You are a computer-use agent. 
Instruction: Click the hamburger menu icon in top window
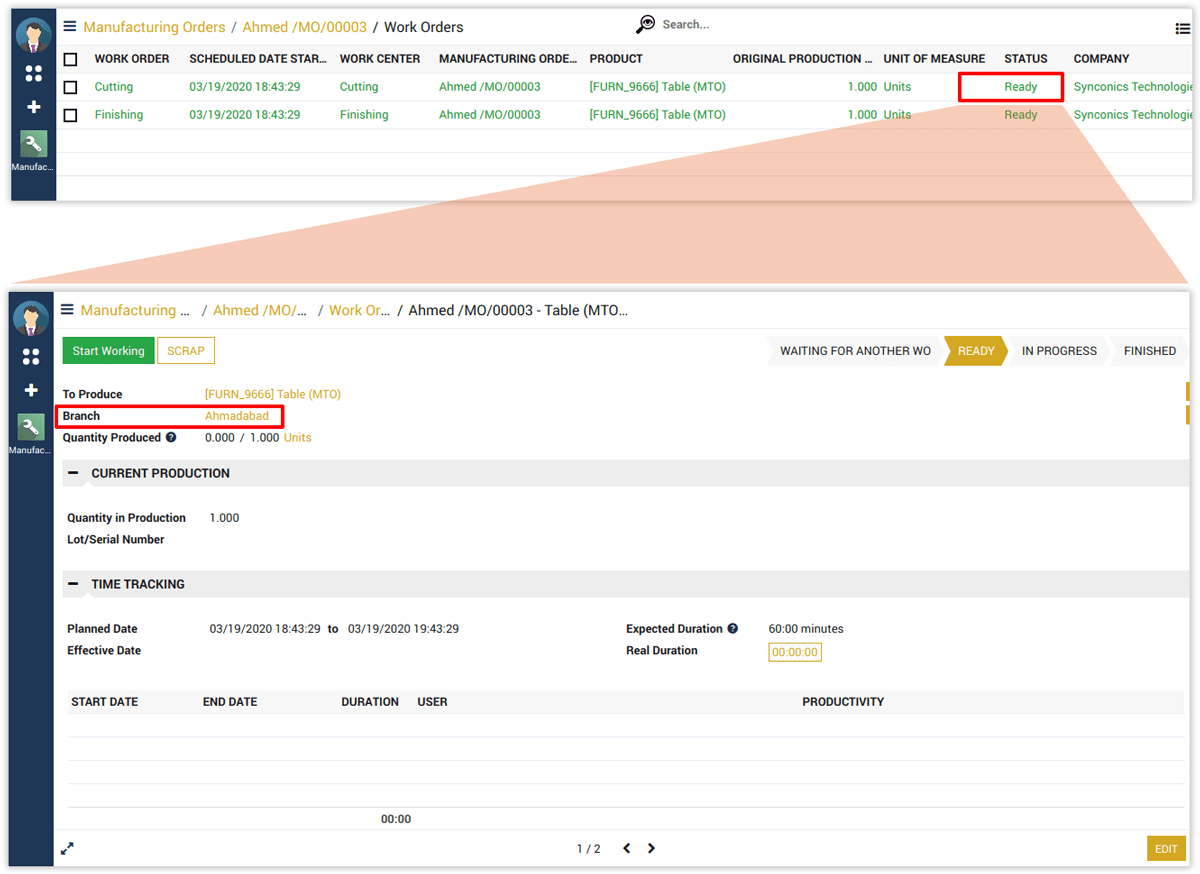click(x=69, y=27)
